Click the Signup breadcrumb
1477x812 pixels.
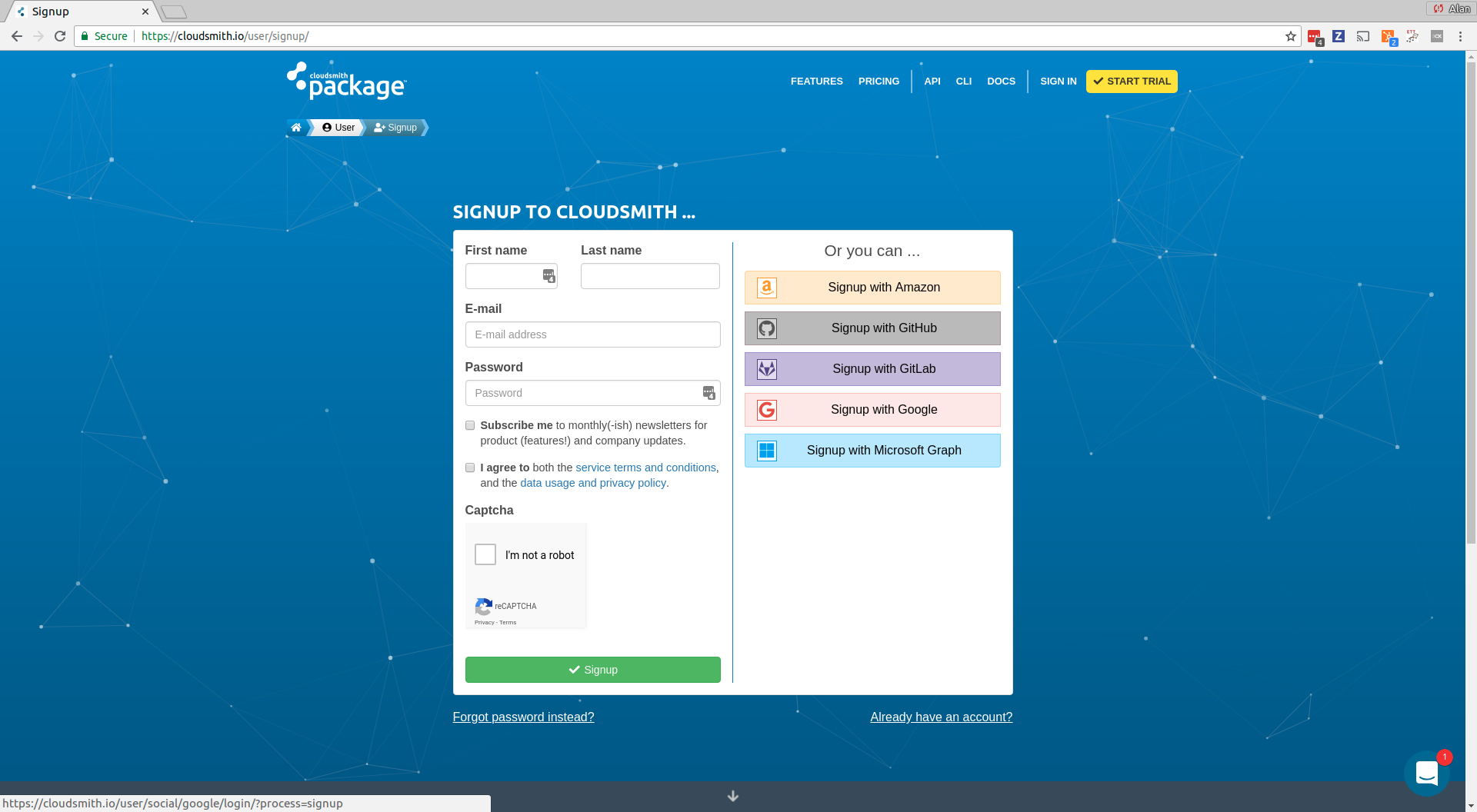click(x=396, y=128)
